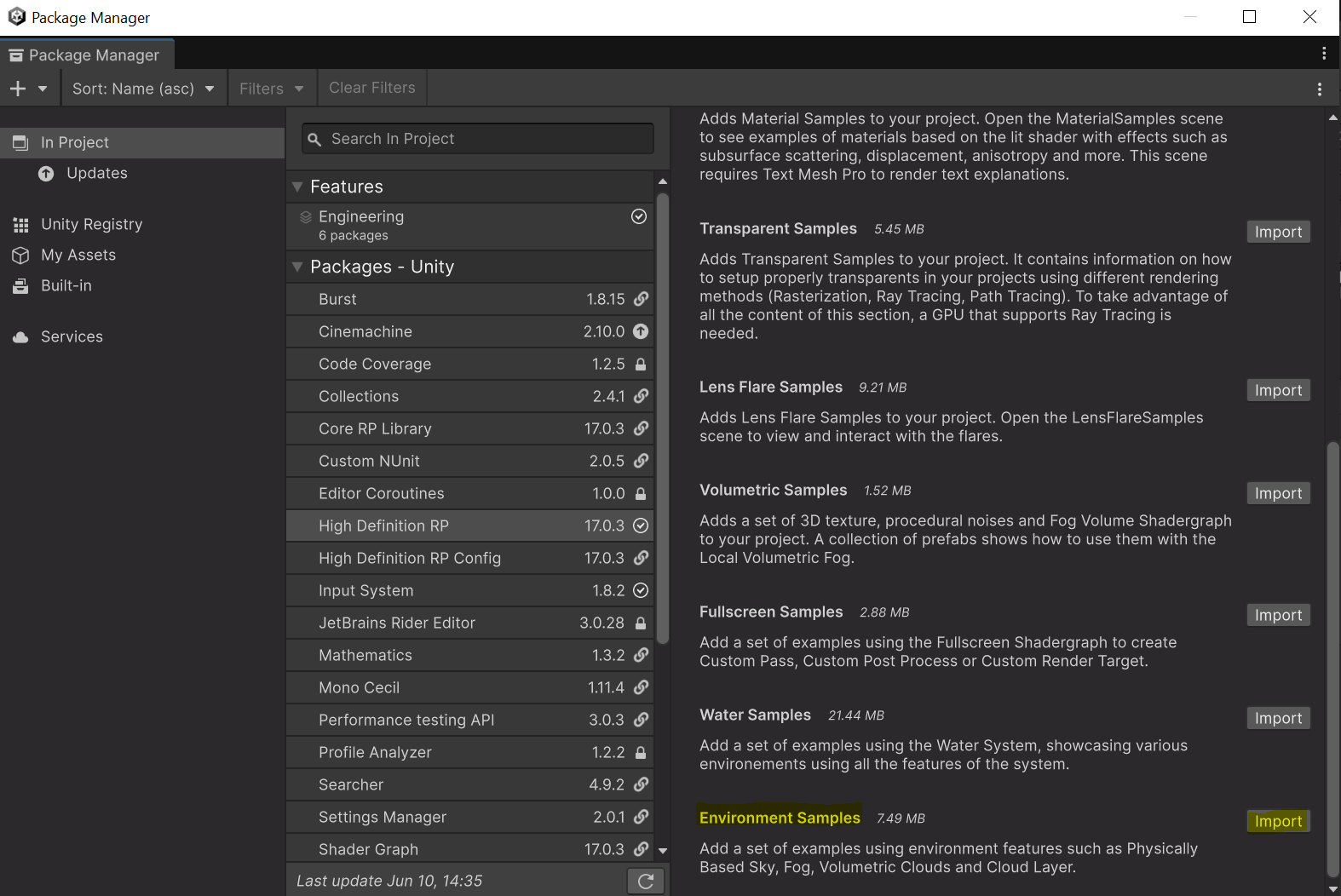Open Services in the sidebar
Viewport: 1341px width, 896px height.
(x=142, y=336)
